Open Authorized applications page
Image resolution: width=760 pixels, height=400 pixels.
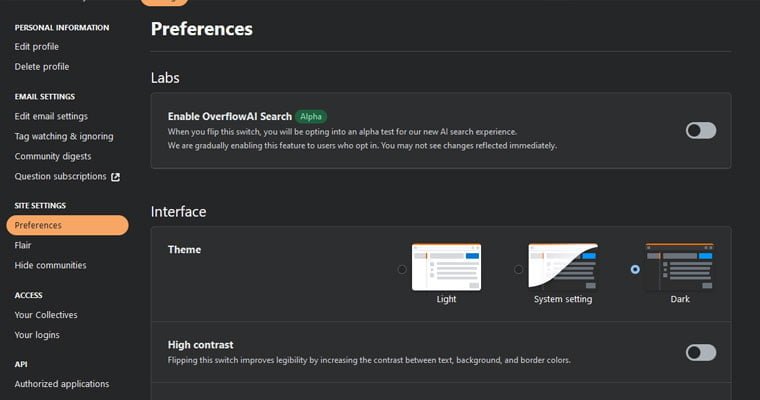click(x=62, y=384)
